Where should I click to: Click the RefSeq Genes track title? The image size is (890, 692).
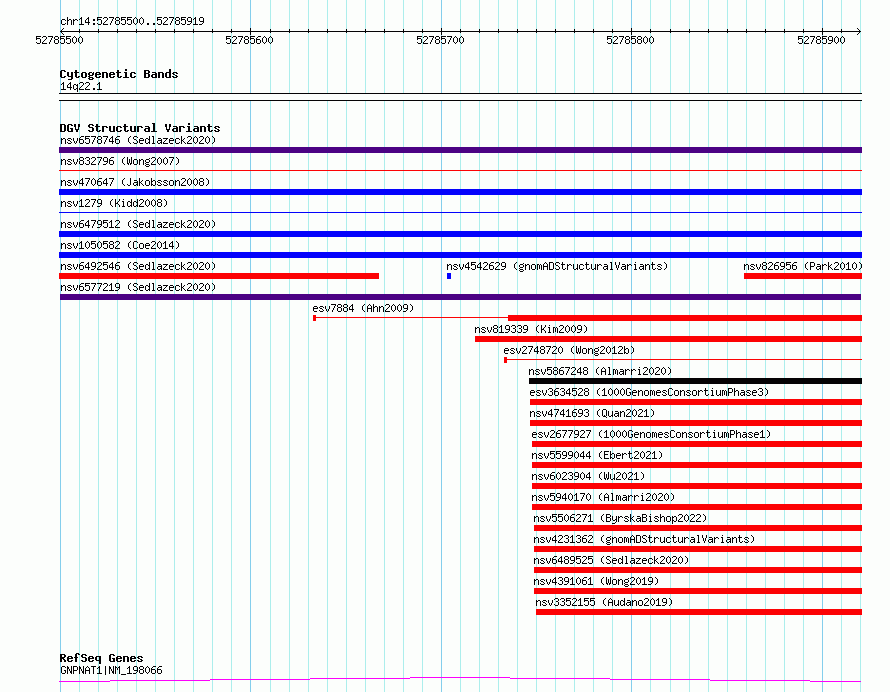pyautogui.click(x=101, y=659)
